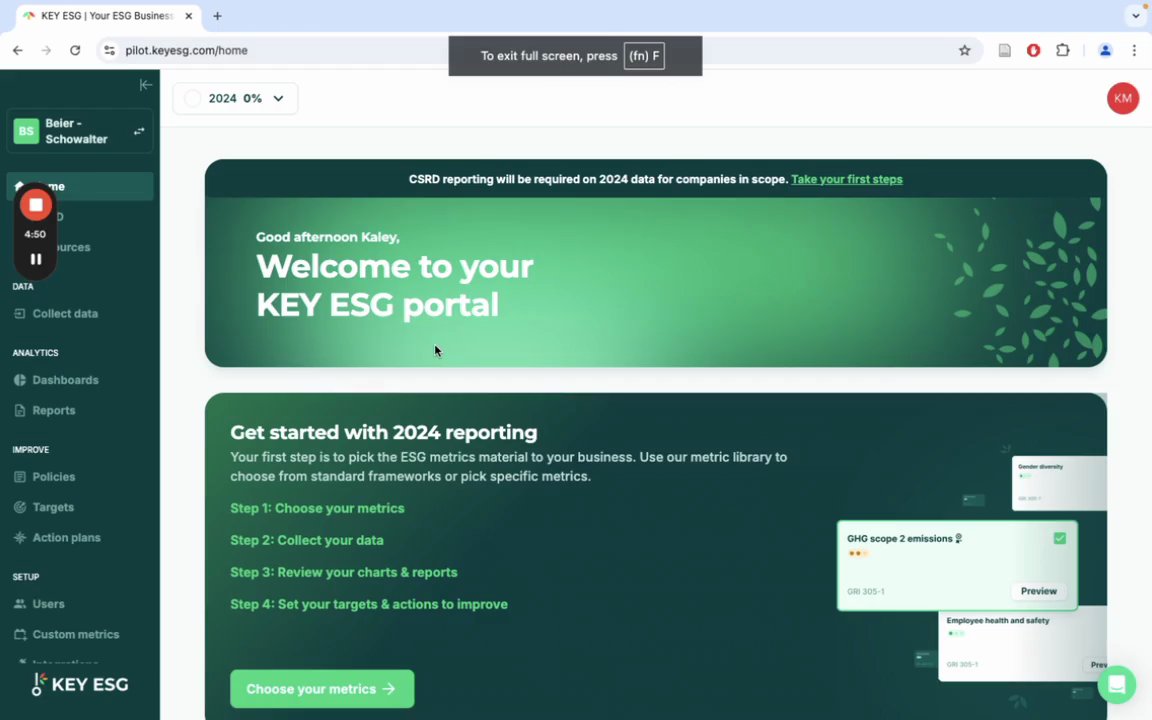Screen dimensions: 1152x720
Task: Select the KEY ESG browser tab
Action: click(108, 15)
